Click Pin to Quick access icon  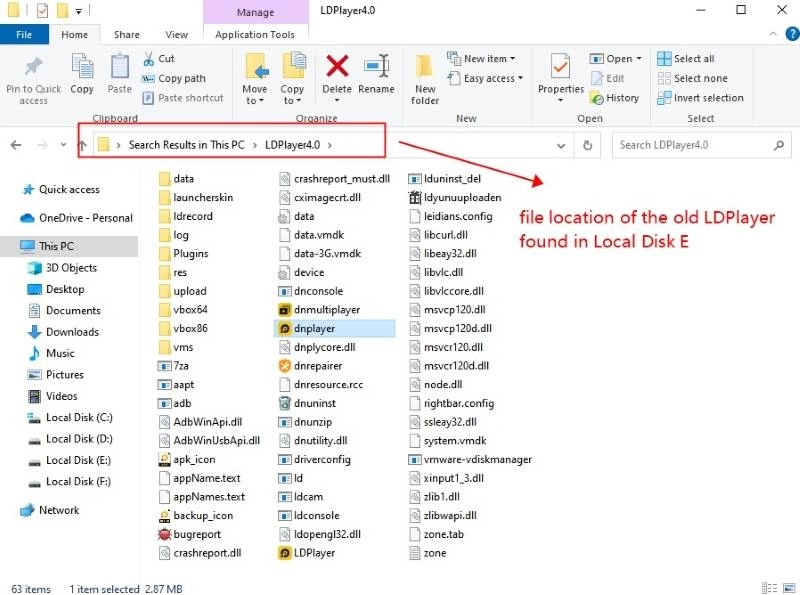[33, 68]
